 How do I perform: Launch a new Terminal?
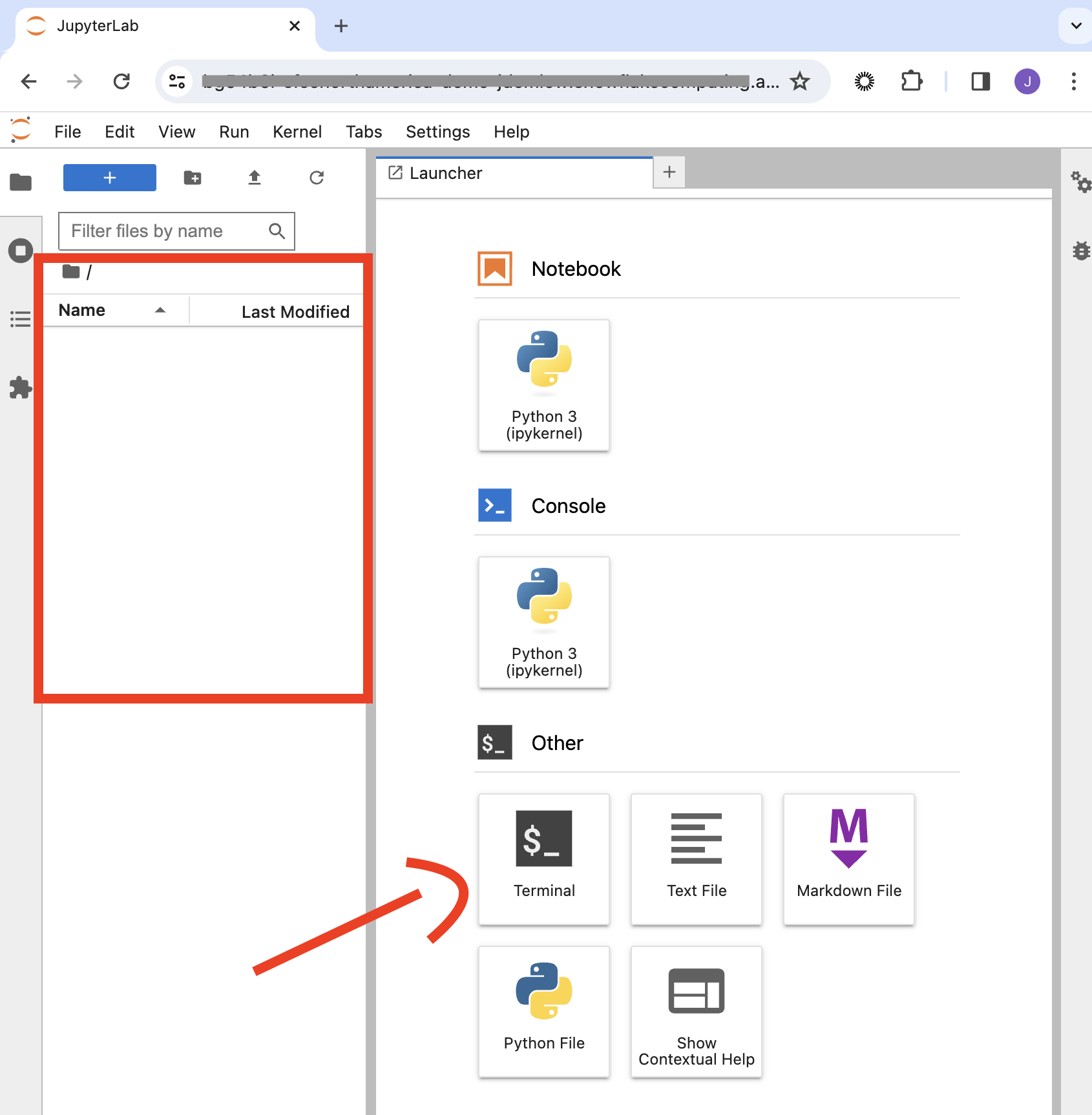coord(544,859)
